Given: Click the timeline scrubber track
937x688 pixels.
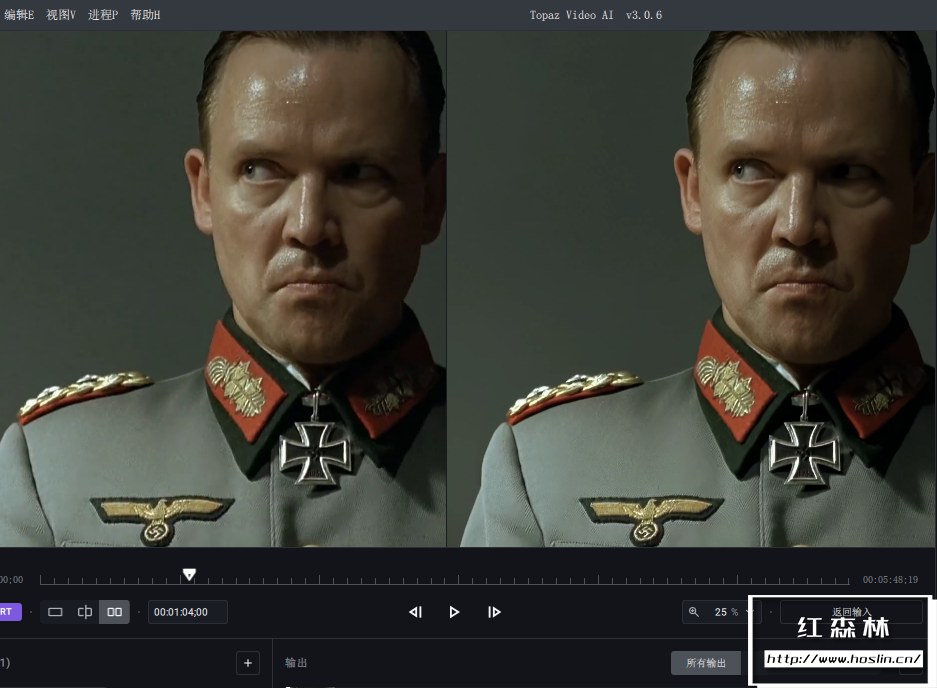Looking at the screenshot, I should tap(444, 580).
